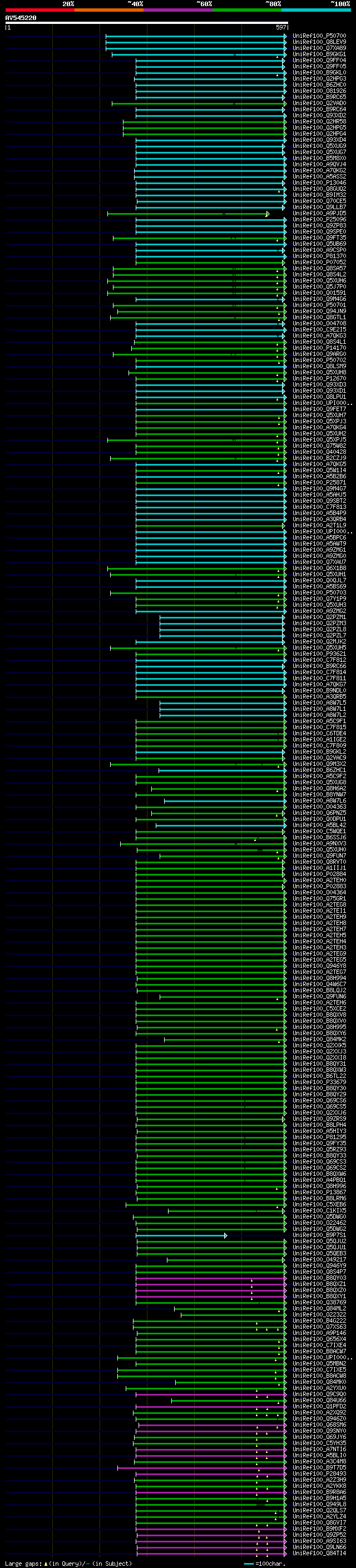Click the green alignment bar for UniRef100_Q2VAD0
Image resolution: width=356 pixels, height=1568 pixels.
click(x=199, y=103)
